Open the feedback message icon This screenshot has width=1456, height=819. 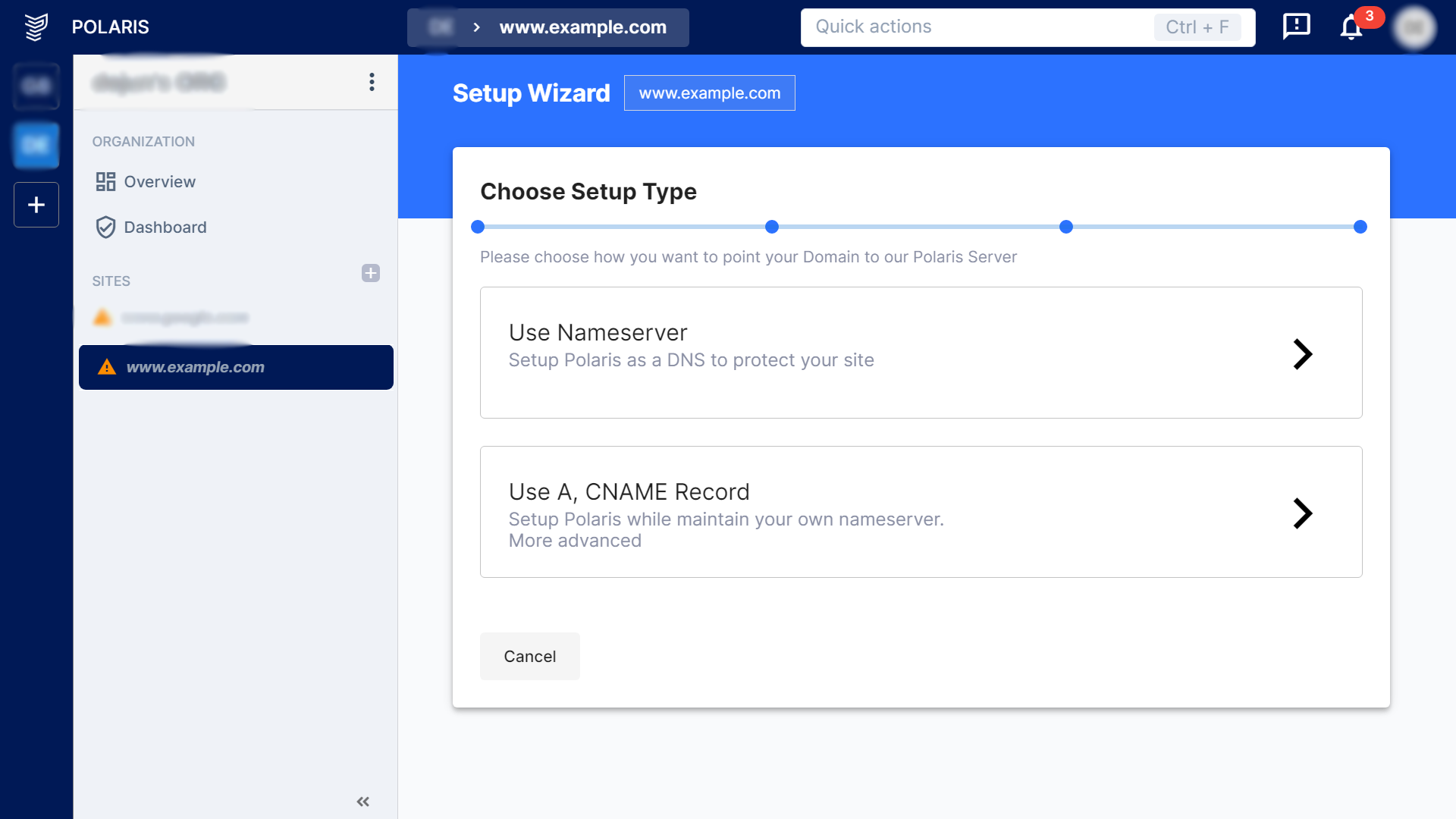1296,27
